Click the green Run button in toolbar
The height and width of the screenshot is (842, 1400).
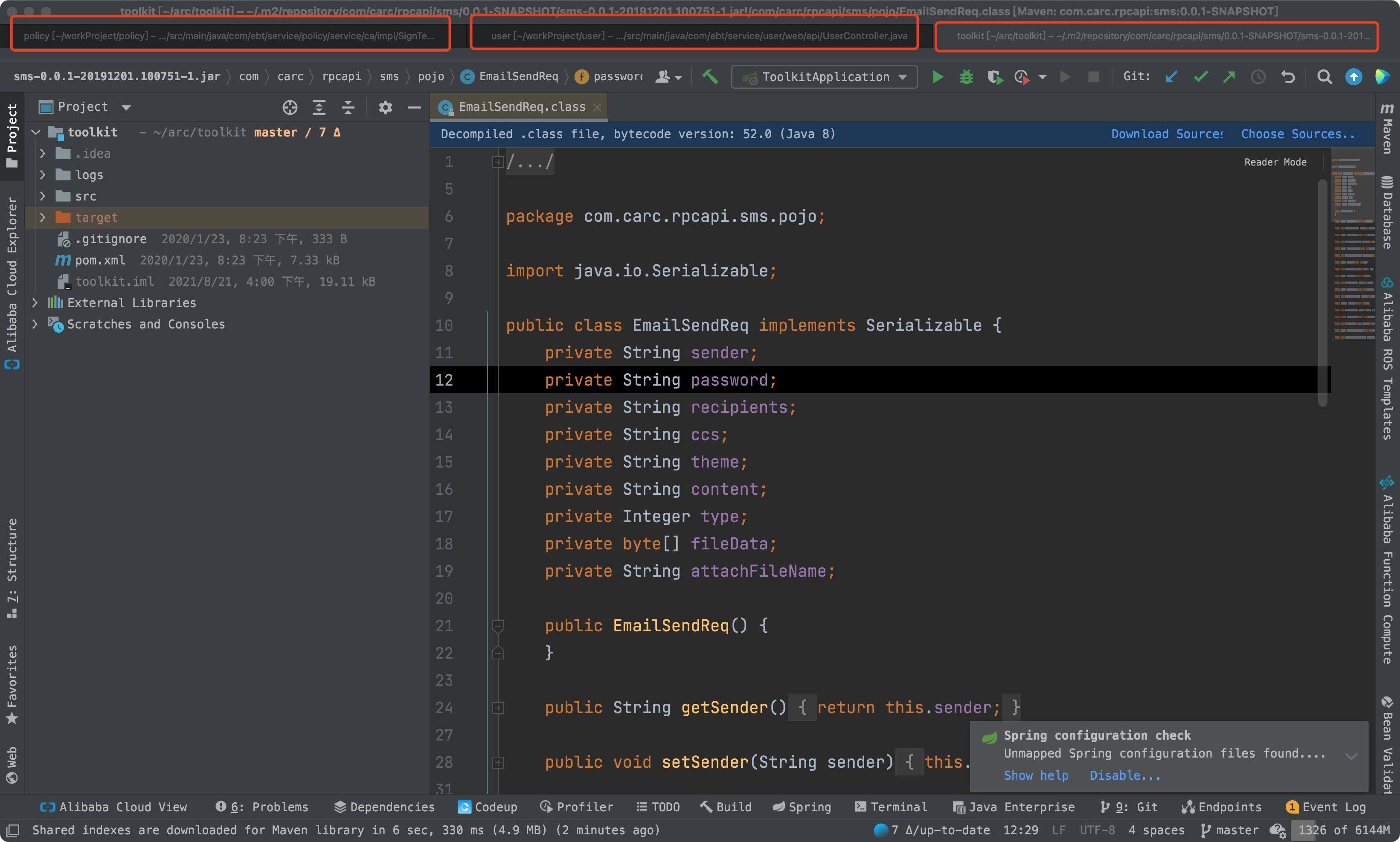(x=938, y=77)
